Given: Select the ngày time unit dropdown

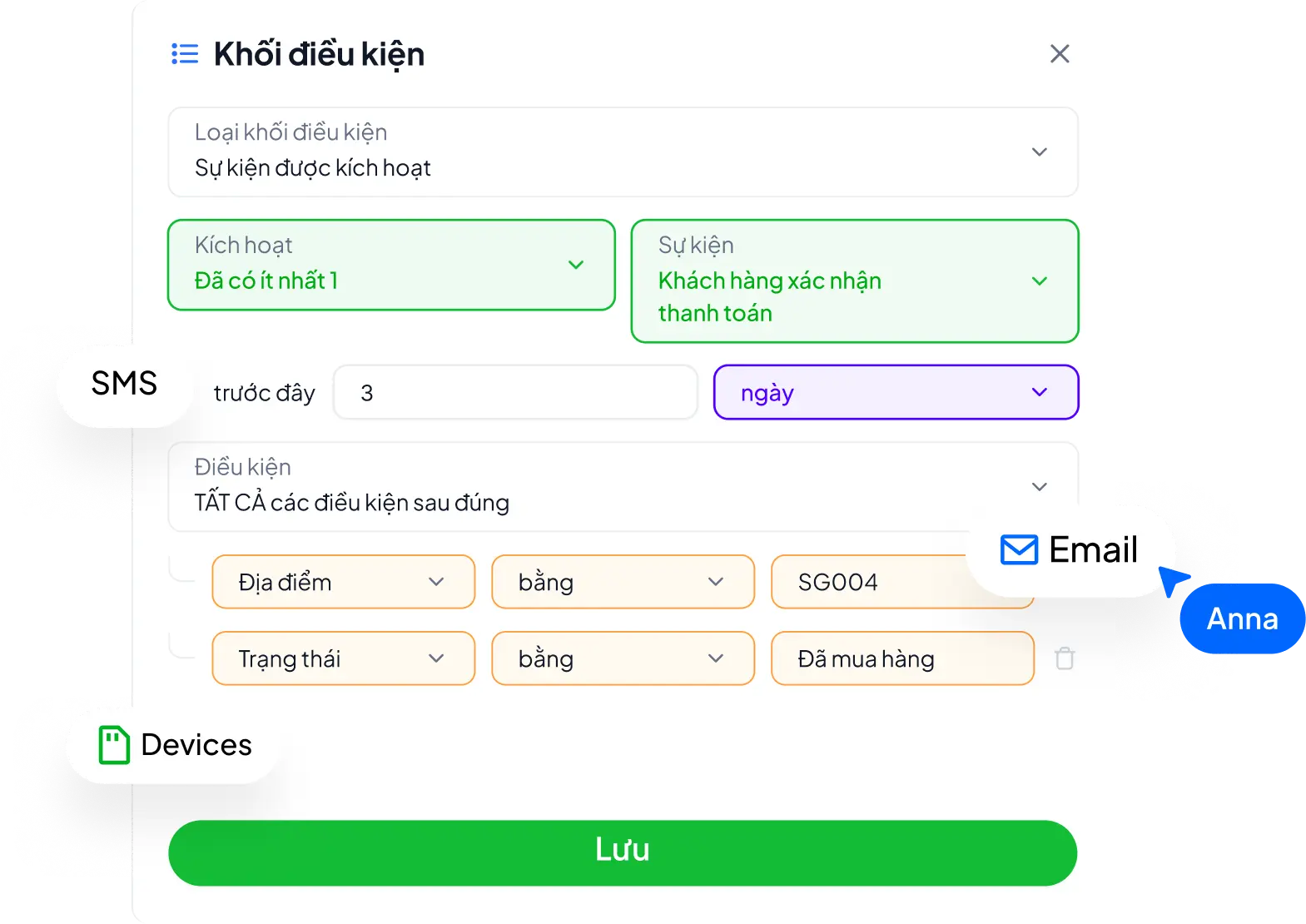Looking at the screenshot, I should (896, 392).
